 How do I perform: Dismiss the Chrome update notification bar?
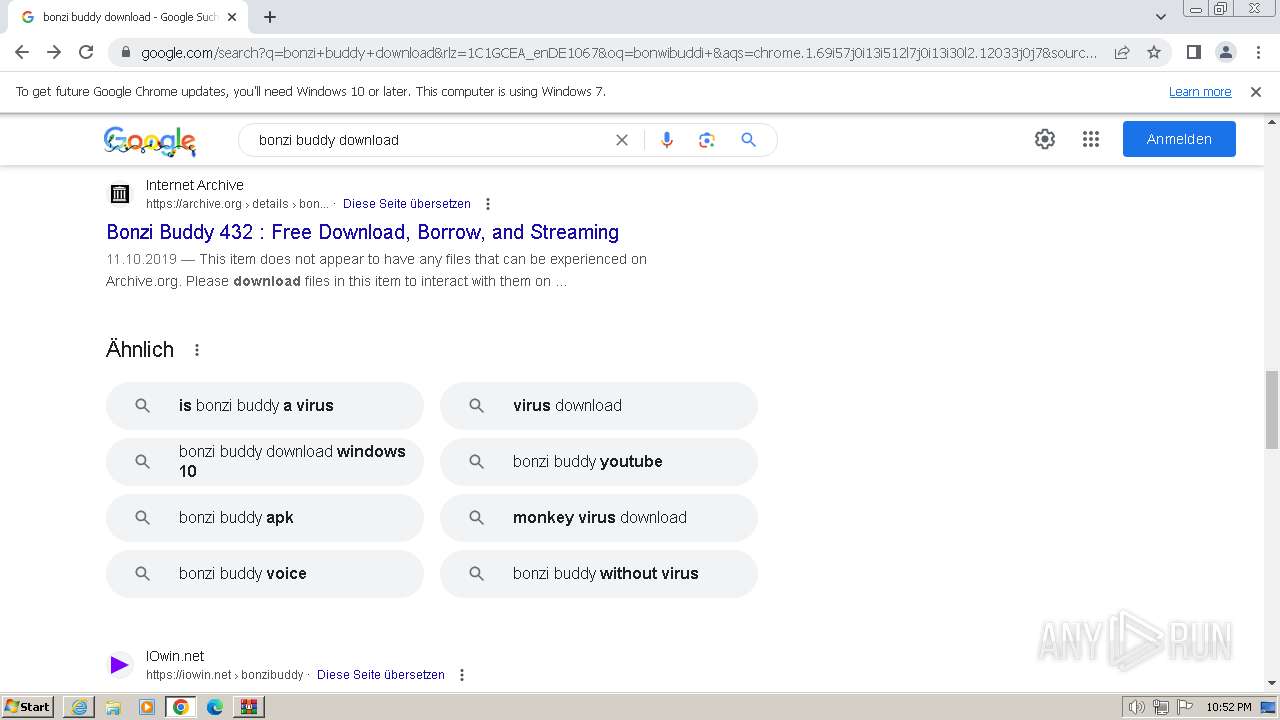[x=1256, y=92]
